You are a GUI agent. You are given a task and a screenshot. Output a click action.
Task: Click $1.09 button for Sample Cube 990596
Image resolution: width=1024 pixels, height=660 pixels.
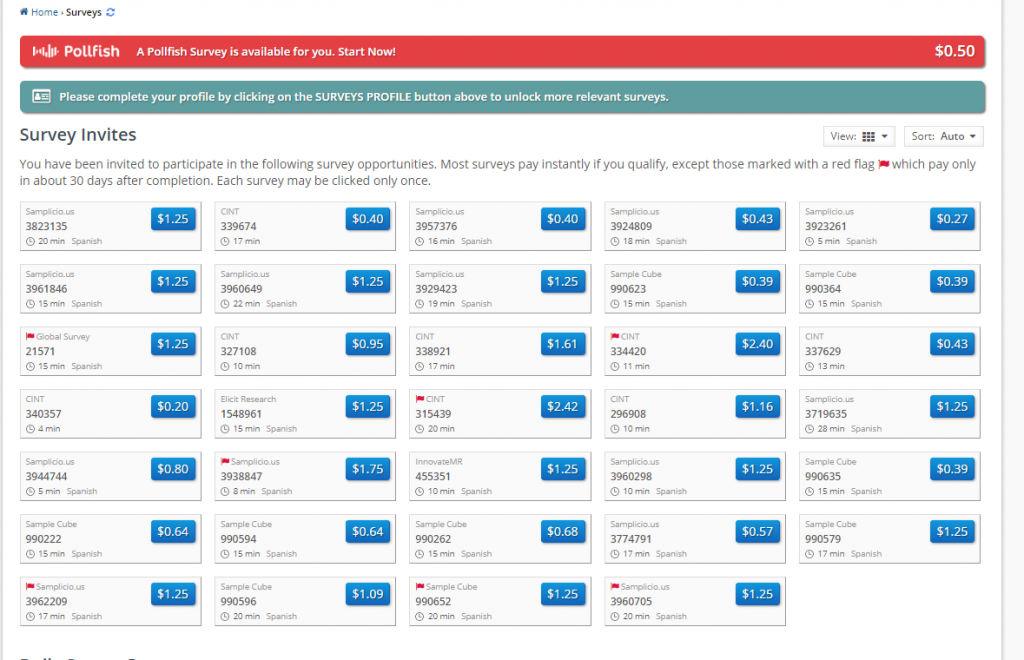[368, 594]
